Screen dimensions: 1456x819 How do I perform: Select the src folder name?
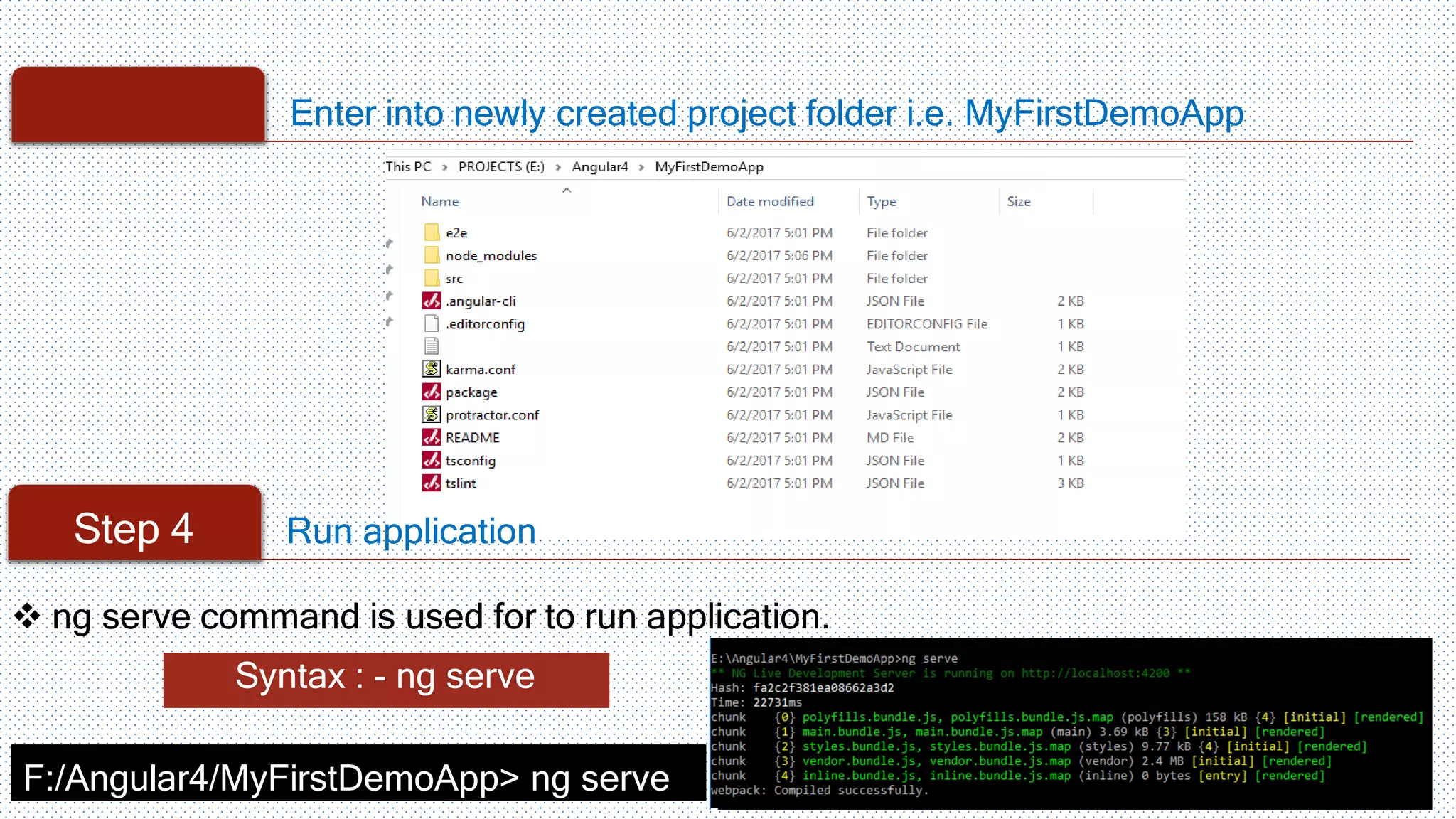pos(454,279)
